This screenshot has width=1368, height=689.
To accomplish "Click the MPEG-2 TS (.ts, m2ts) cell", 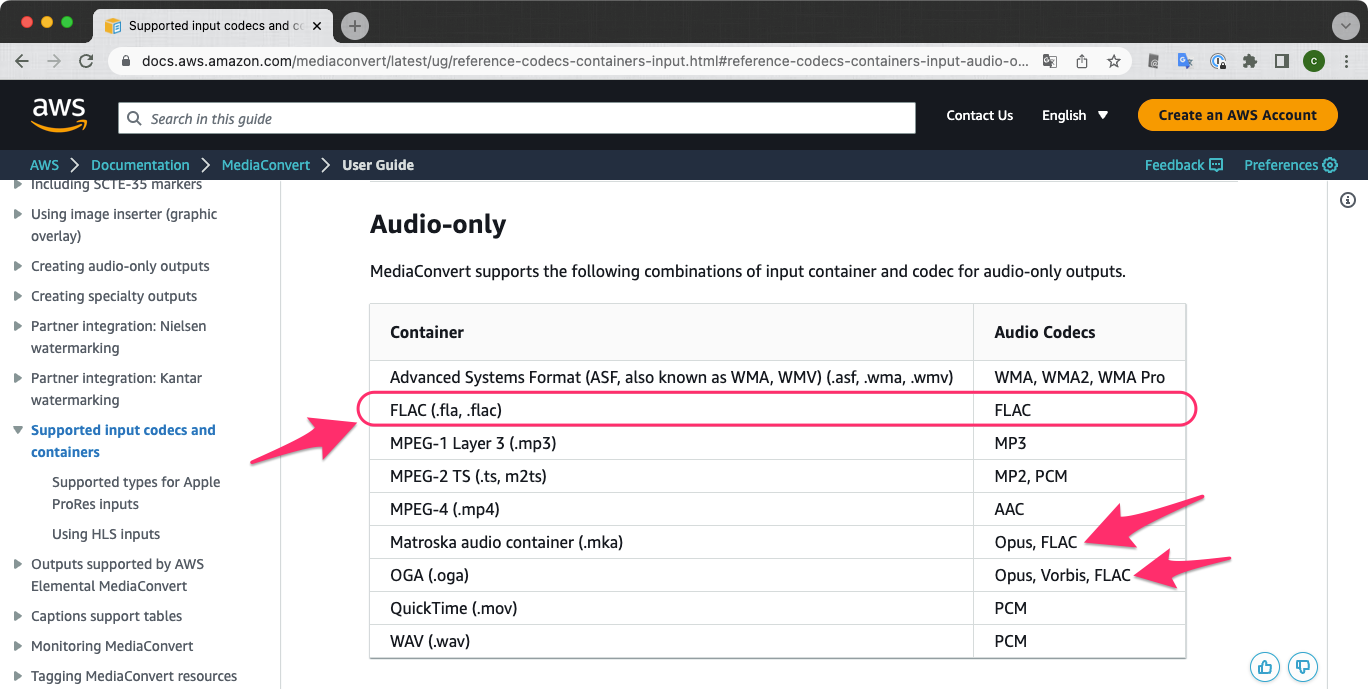I will [671, 476].
